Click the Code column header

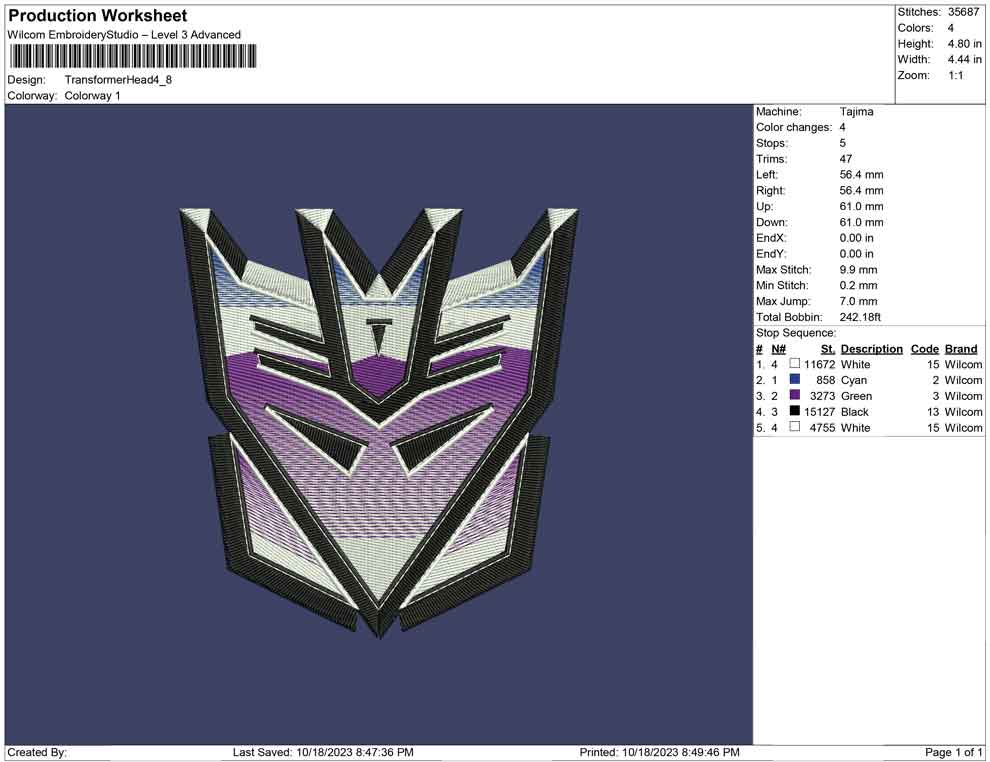[x=925, y=349]
